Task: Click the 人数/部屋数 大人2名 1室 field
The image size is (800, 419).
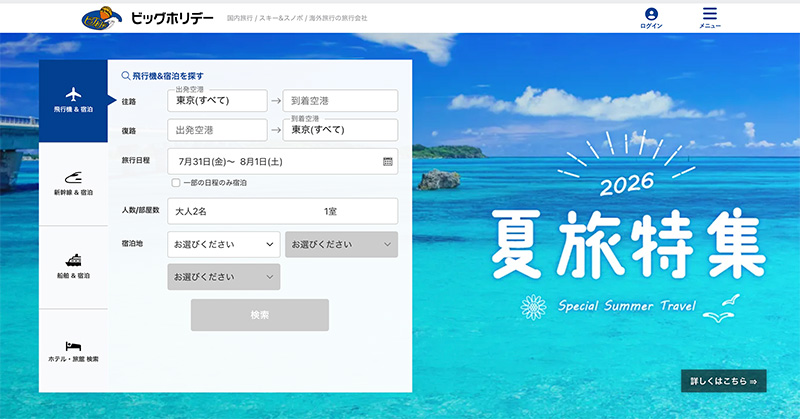Action: point(283,211)
